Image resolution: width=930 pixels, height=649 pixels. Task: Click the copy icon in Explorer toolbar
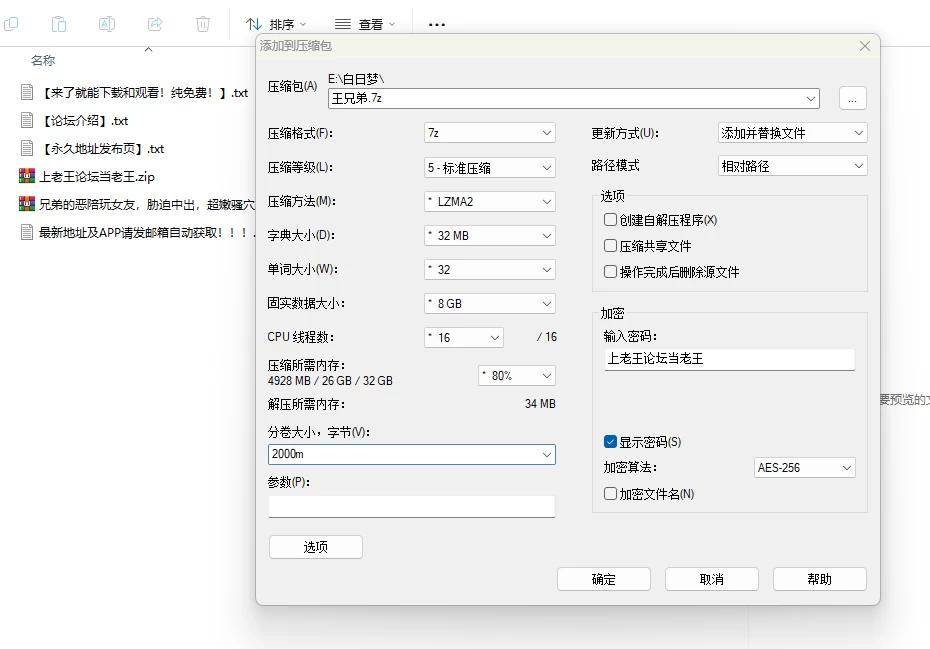pyautogui.click(x=11, y=24)
